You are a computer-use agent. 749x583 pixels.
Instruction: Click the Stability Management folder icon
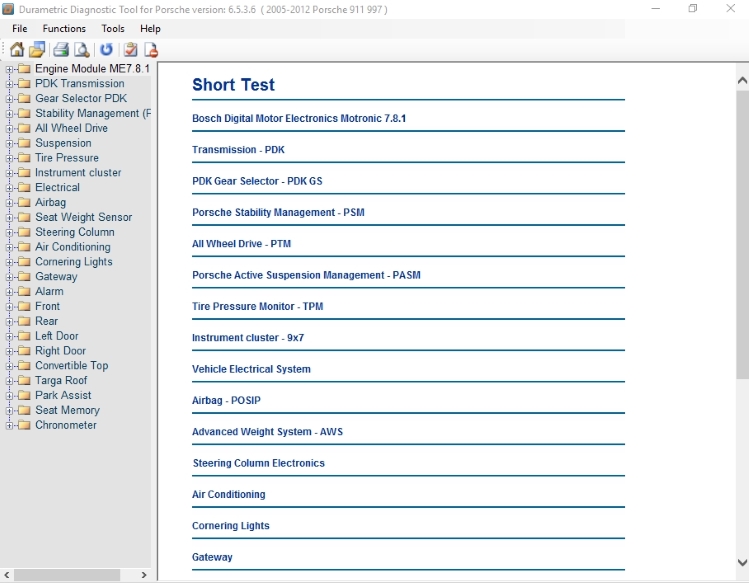point(24,113)
